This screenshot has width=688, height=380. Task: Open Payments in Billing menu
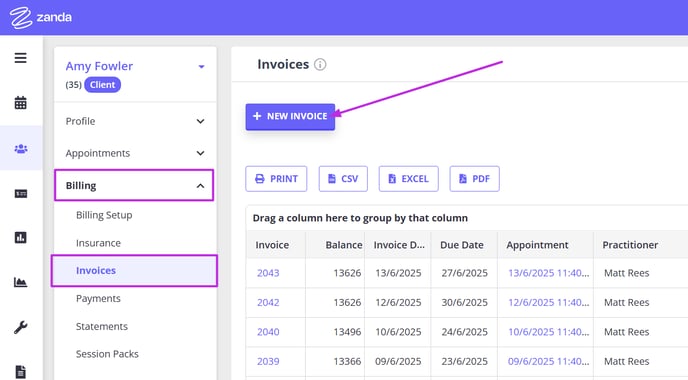click(x=98, y=298)
